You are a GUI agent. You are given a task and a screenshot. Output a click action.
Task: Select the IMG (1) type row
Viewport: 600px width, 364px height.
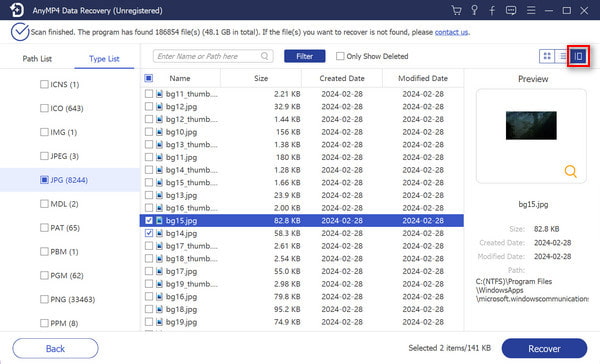(70, 132)
